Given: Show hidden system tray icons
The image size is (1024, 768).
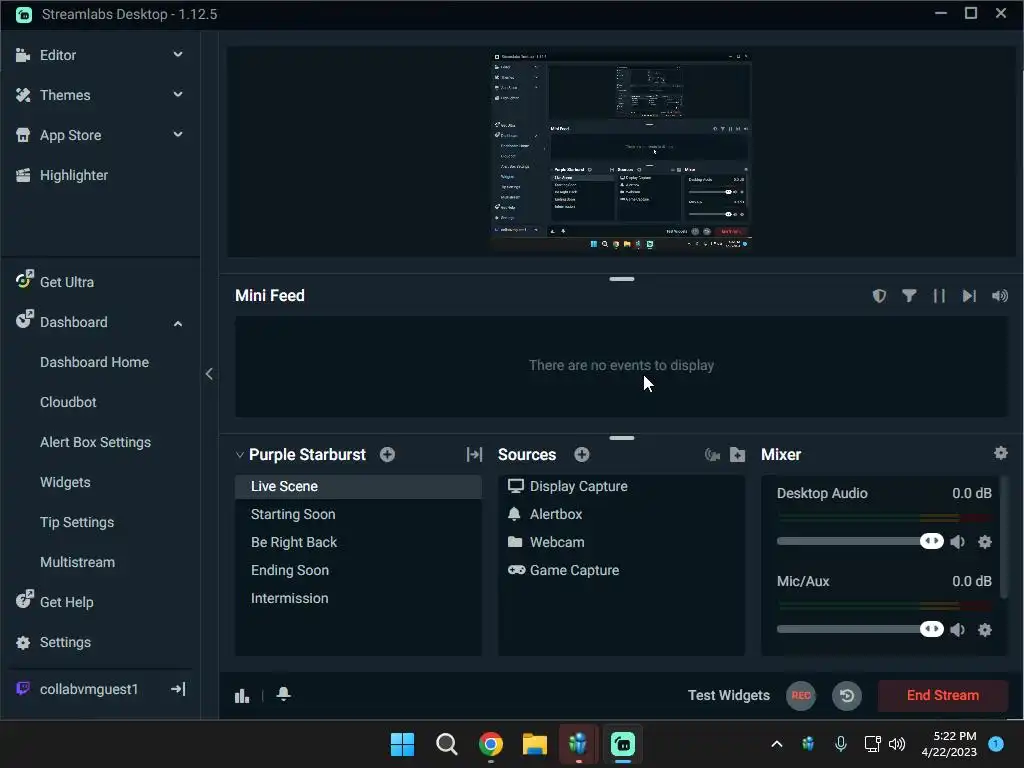Looking at the screenshot, I should 776,744.
